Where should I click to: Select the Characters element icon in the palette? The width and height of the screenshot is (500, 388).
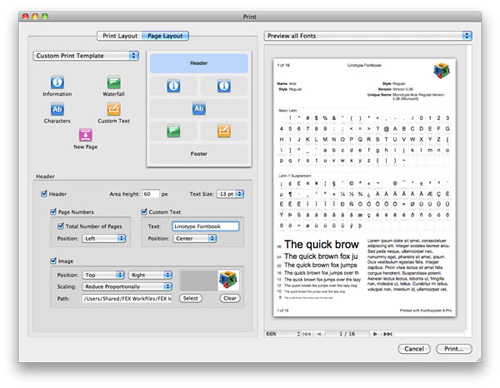tap(57, 109)
